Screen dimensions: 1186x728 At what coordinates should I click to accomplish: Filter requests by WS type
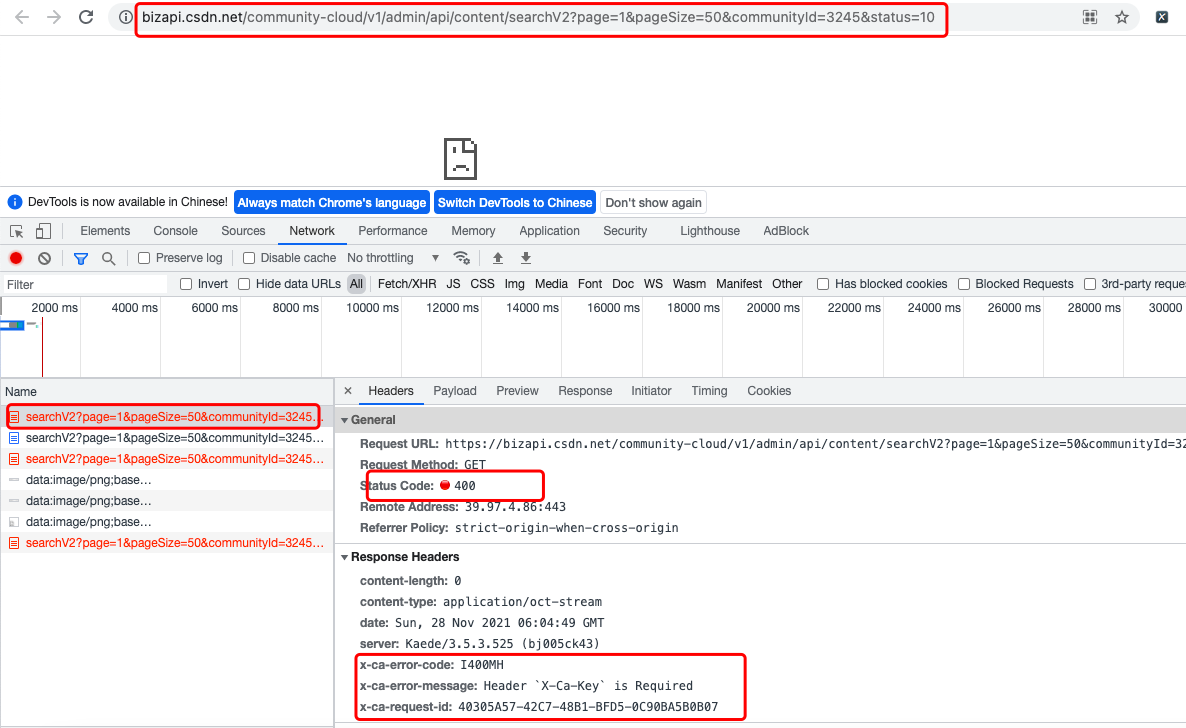point(653,284)
